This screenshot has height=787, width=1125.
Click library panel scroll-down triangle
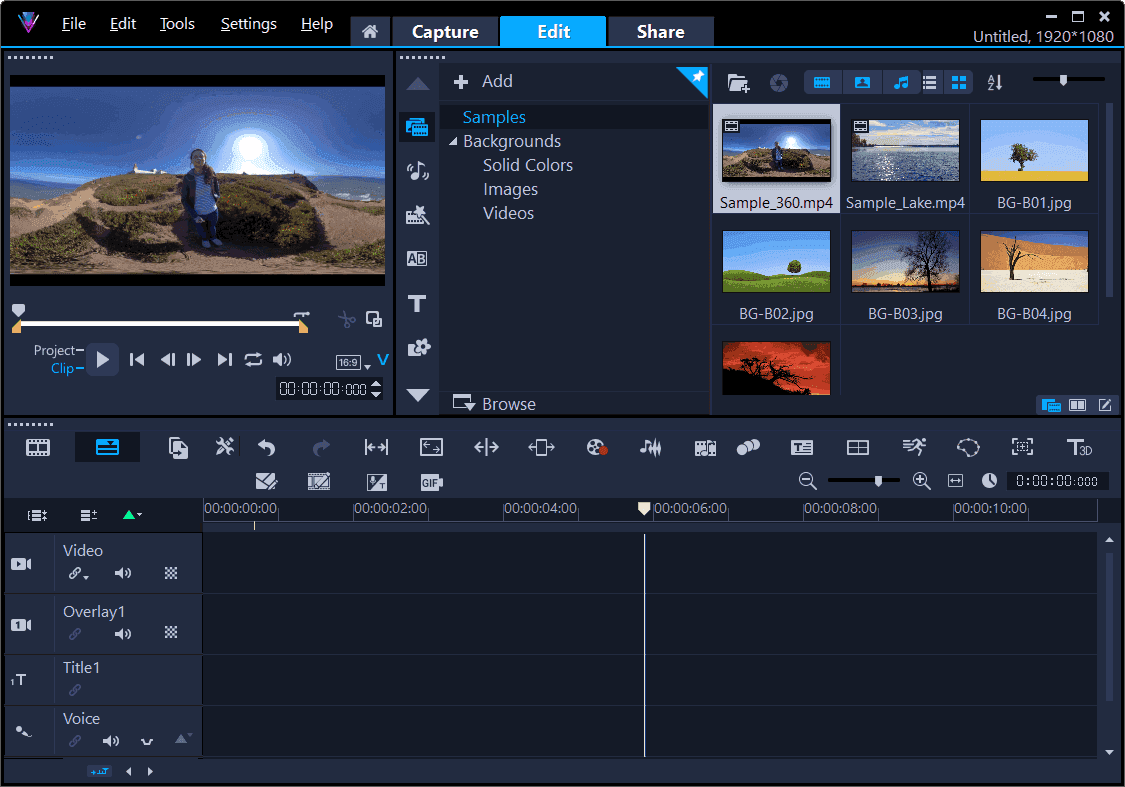pyautogui.click(x=418, y=395)
